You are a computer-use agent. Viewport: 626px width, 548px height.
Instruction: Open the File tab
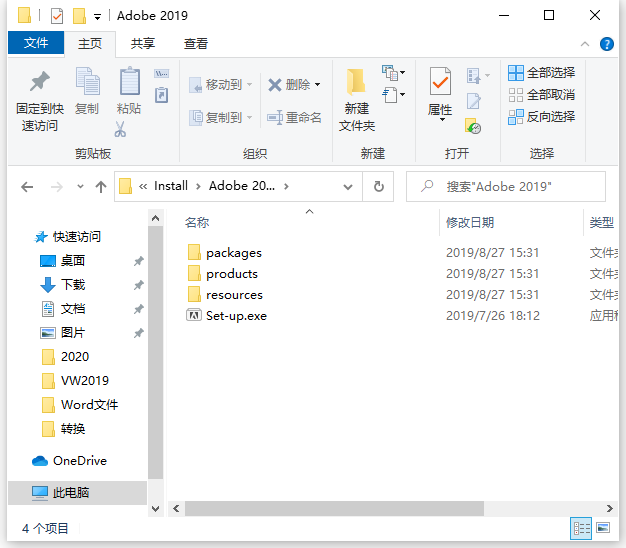(x=36, y=43)
